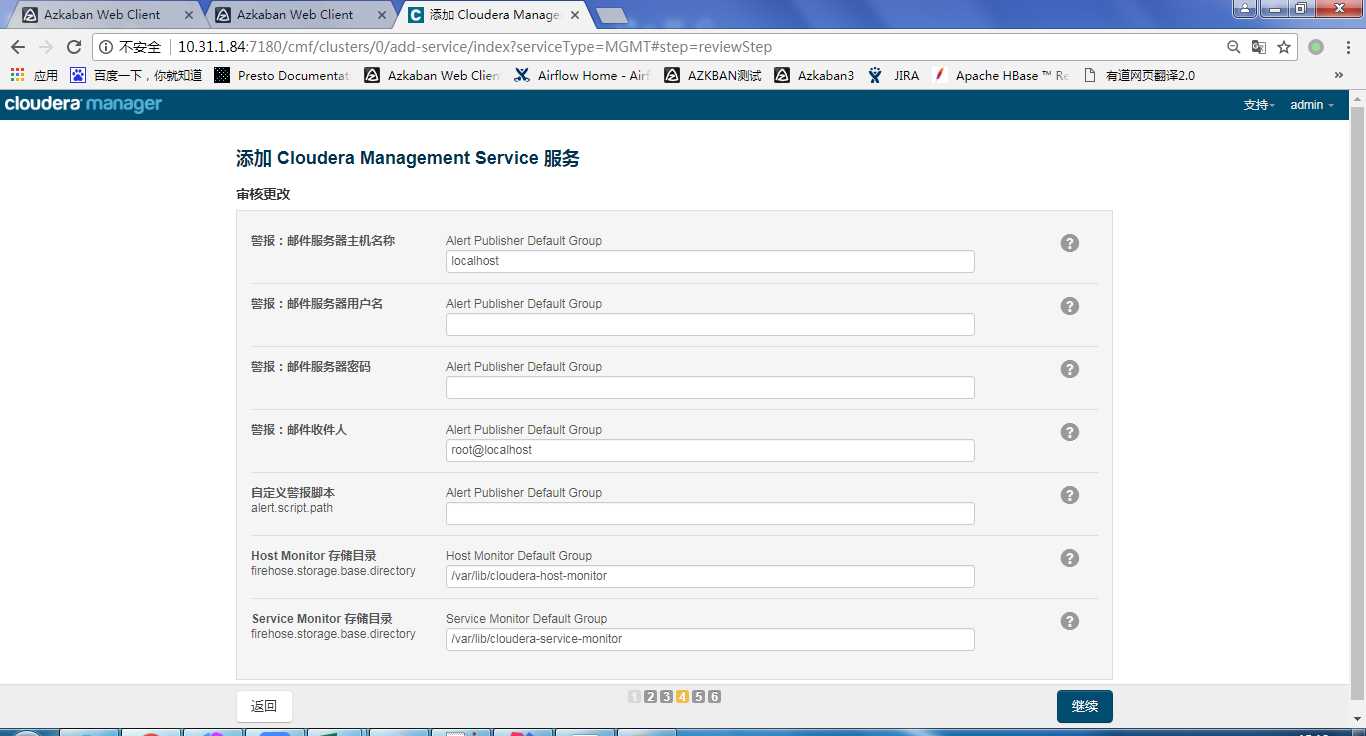This screenshot has width=1366, height=736.
Task: Expand the bookmarks overflow chevron
Action: click(x=1339, y=75)
